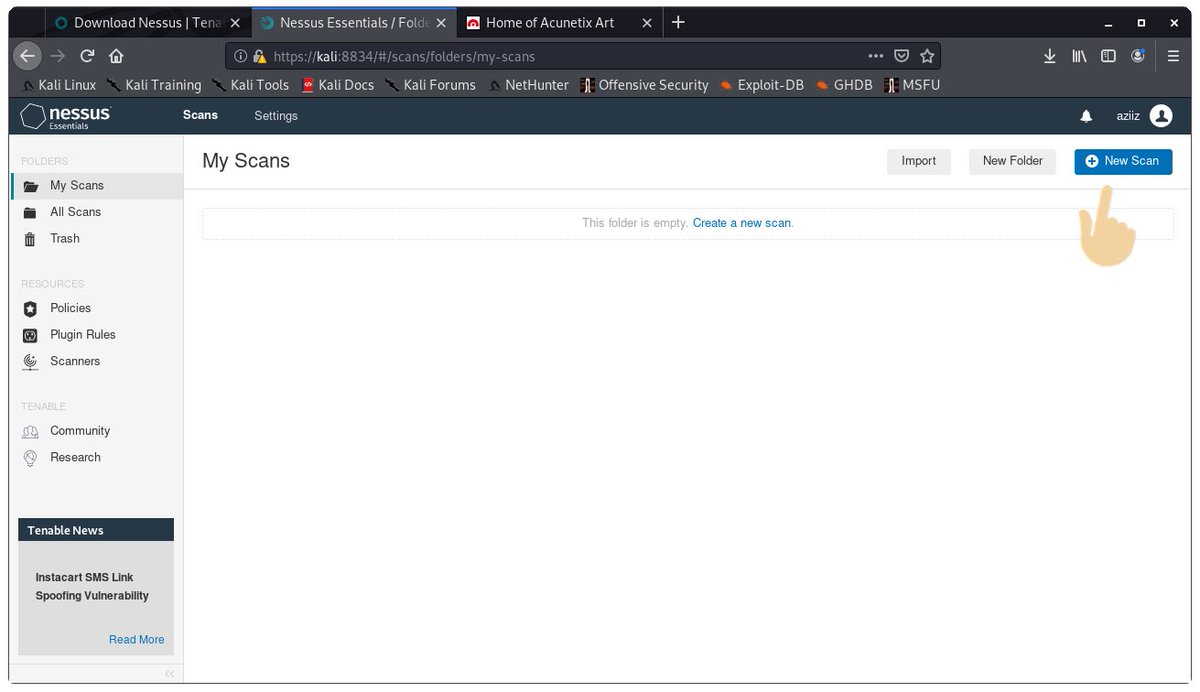Open the page actions three-dots menu
Image resolution: width=1200 pixels, height=692 pixels.
coord(876,56)
